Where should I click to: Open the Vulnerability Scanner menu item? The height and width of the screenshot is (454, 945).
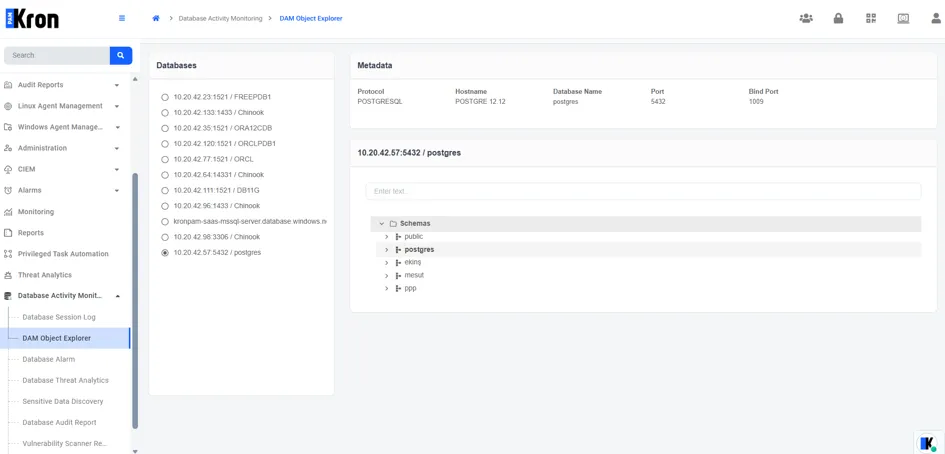coord(65,444)
